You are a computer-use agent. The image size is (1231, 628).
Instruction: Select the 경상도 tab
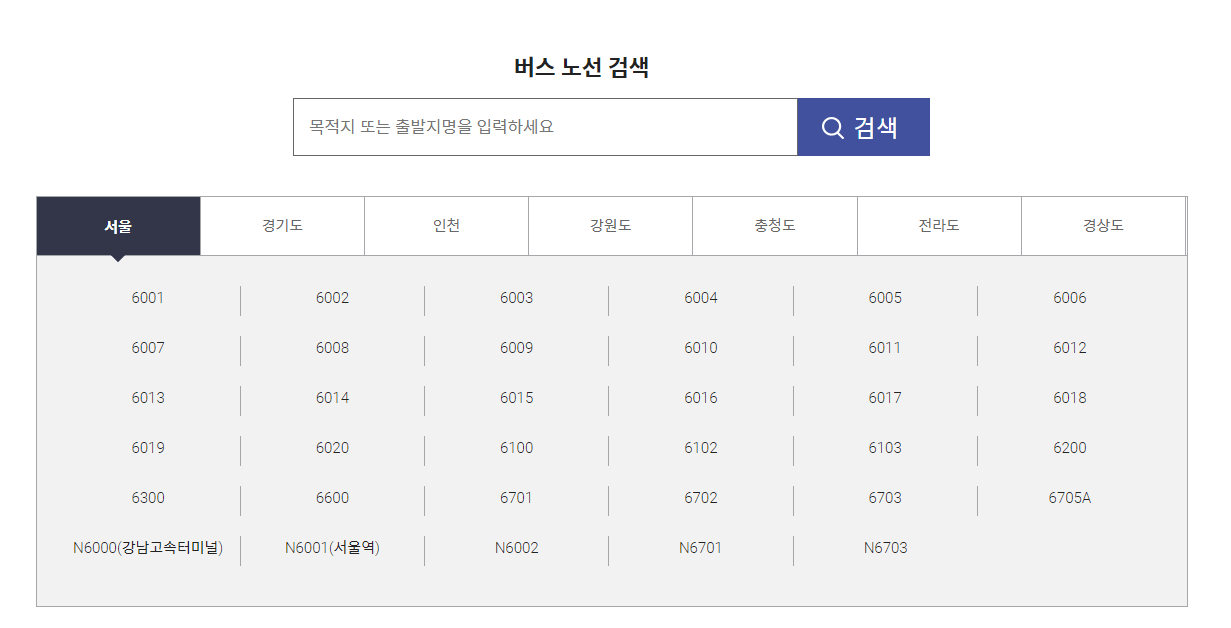point(1103,226)
